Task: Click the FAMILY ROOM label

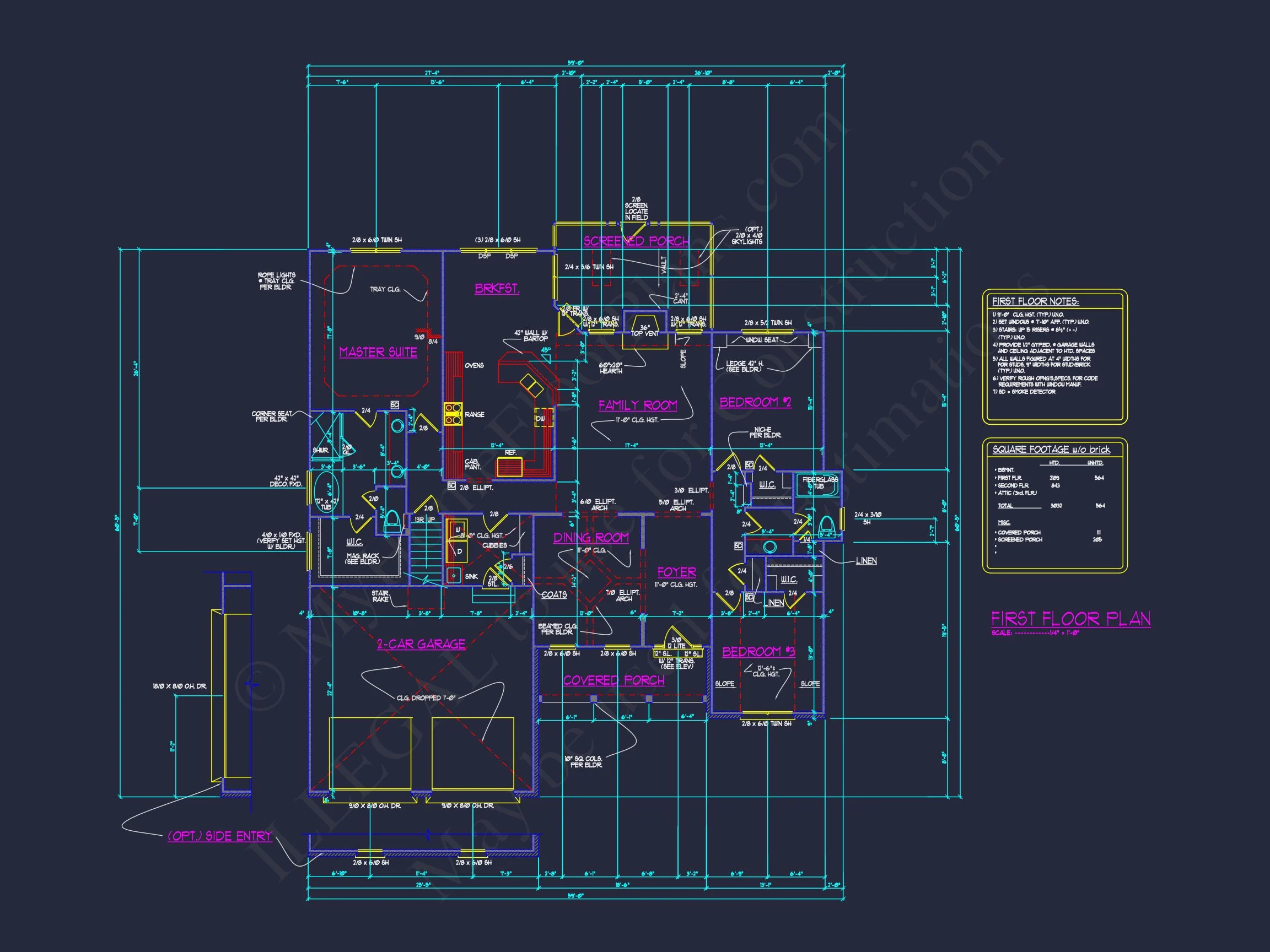Action: tap(637, 405)
